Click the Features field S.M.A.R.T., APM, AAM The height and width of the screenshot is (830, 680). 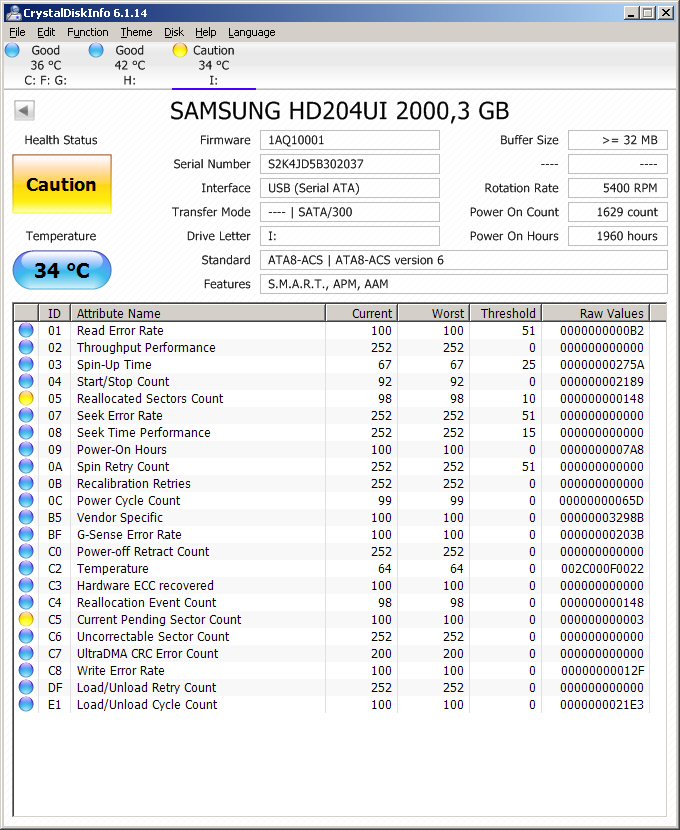(x=464, y=284)
